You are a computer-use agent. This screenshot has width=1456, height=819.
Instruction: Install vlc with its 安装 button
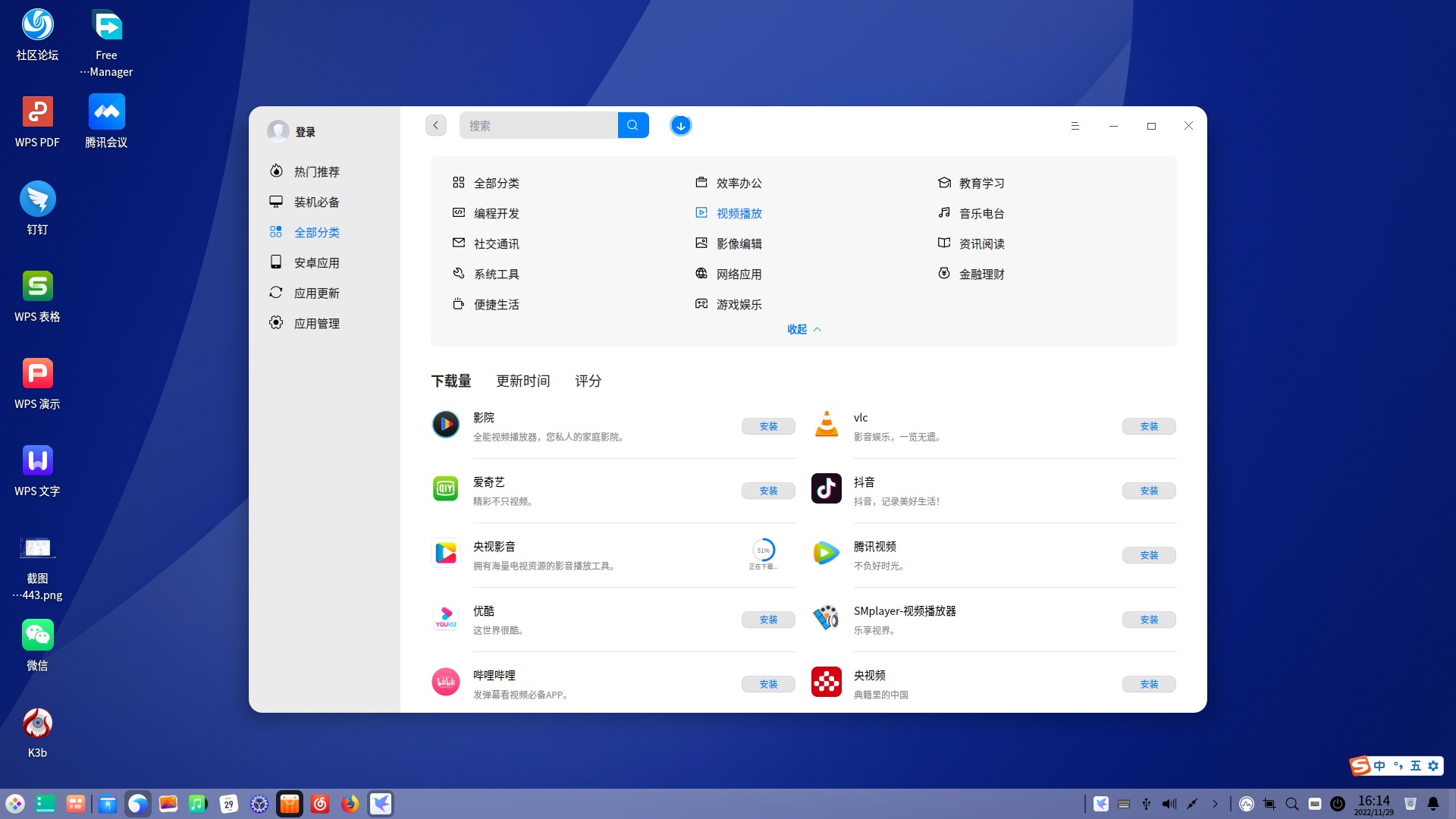(x=1149, y=426)
